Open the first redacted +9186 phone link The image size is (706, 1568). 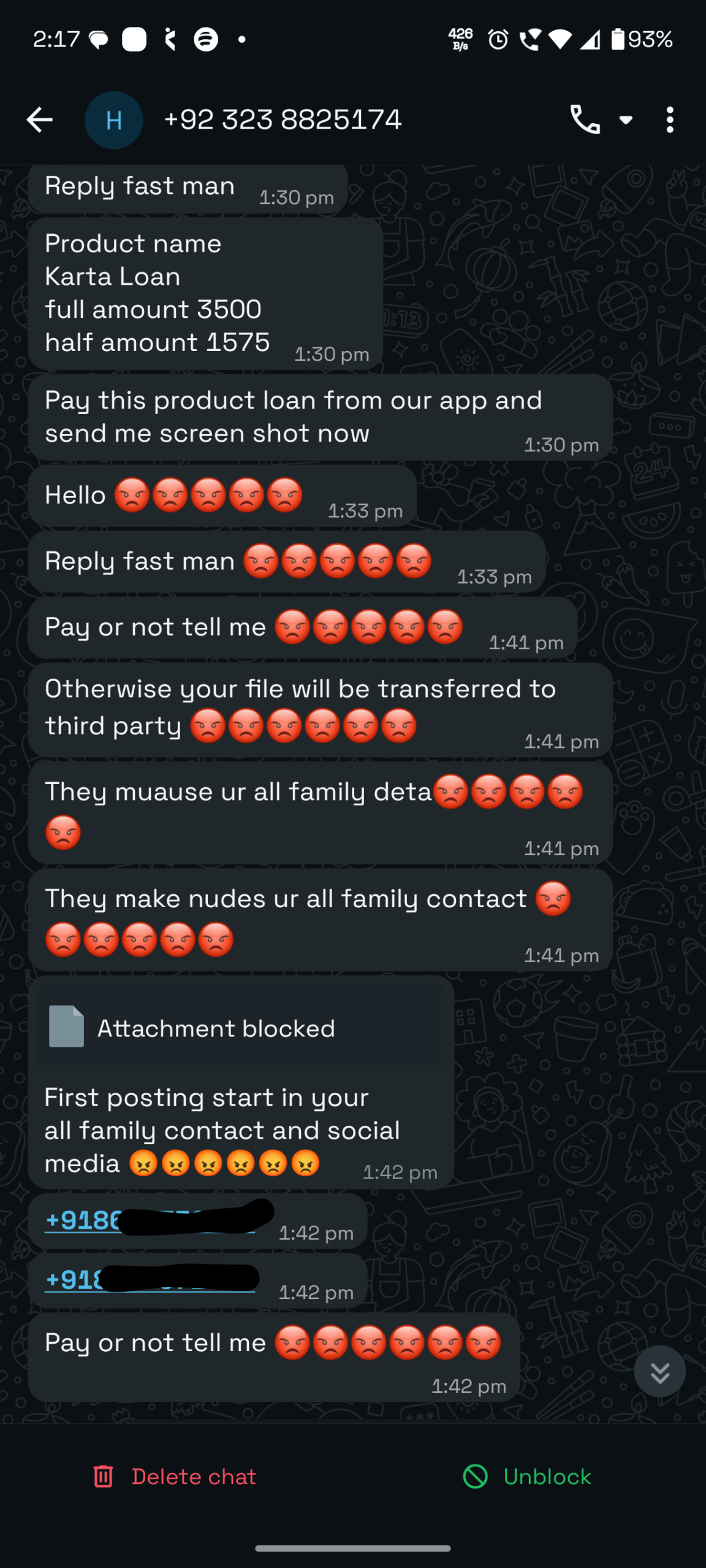[150, 1221]
